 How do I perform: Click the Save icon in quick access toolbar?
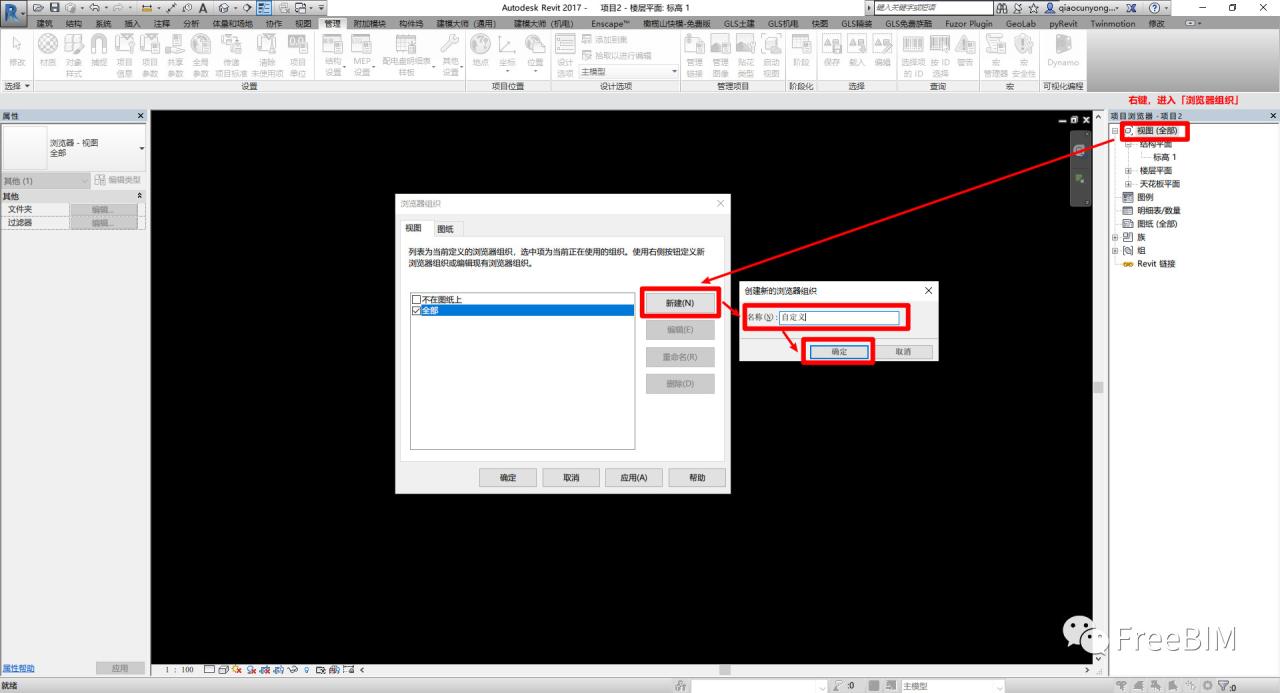click(x=55, y=8)
